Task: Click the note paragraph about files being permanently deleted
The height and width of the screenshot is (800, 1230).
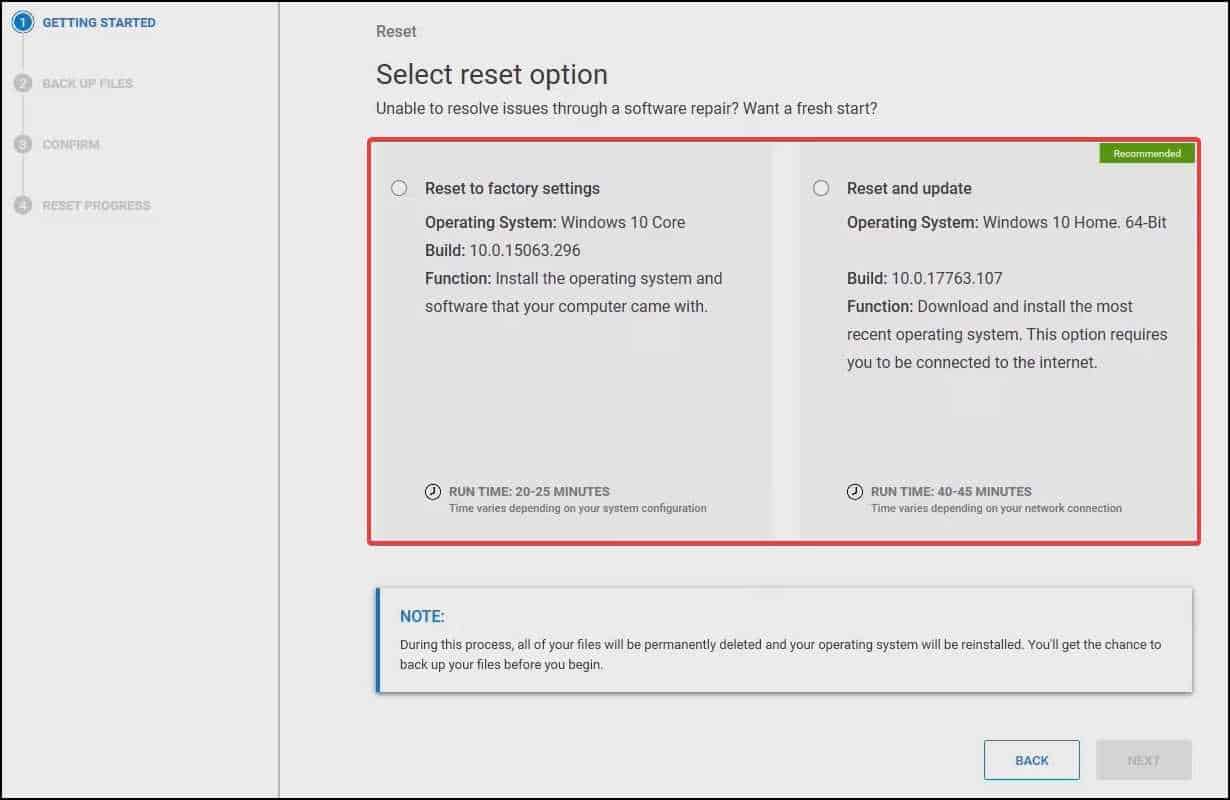Action: (x=780, y=654)
